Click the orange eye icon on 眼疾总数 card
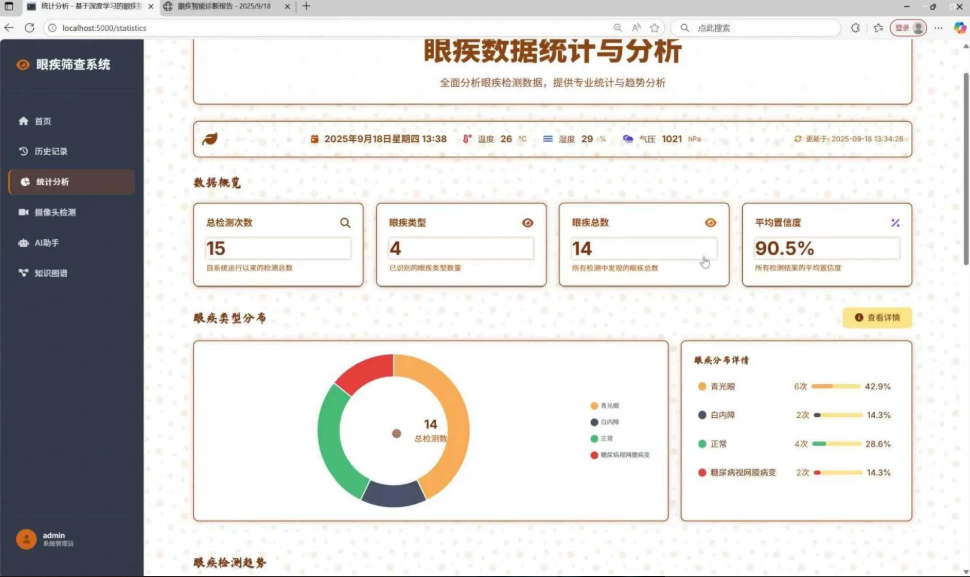970x577 pixels. pyautogui.click(x=711, y=223)
